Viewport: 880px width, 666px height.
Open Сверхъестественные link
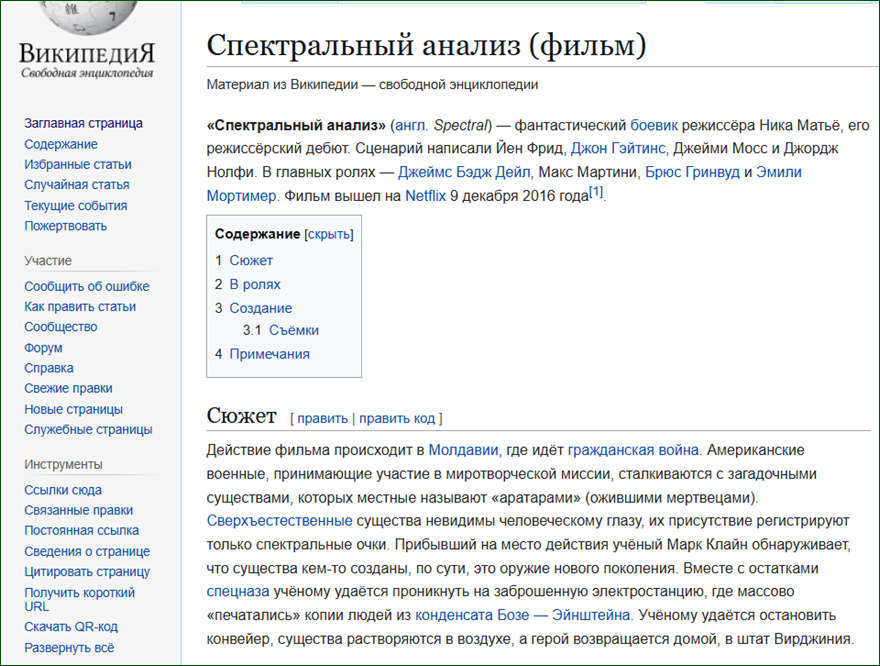(279, 521)
